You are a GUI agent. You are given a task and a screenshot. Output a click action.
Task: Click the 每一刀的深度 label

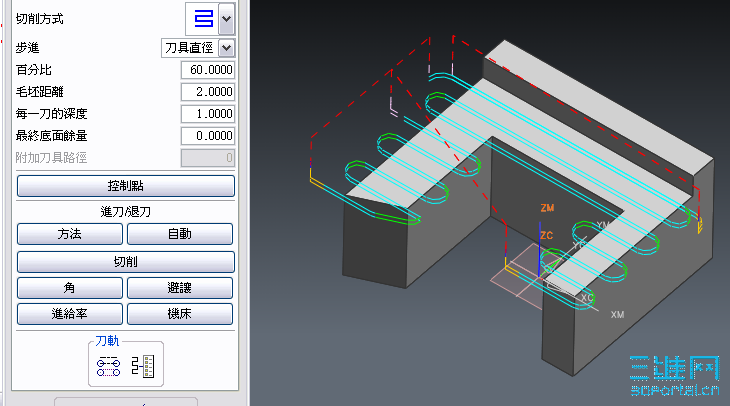click(x=51, y=114)
